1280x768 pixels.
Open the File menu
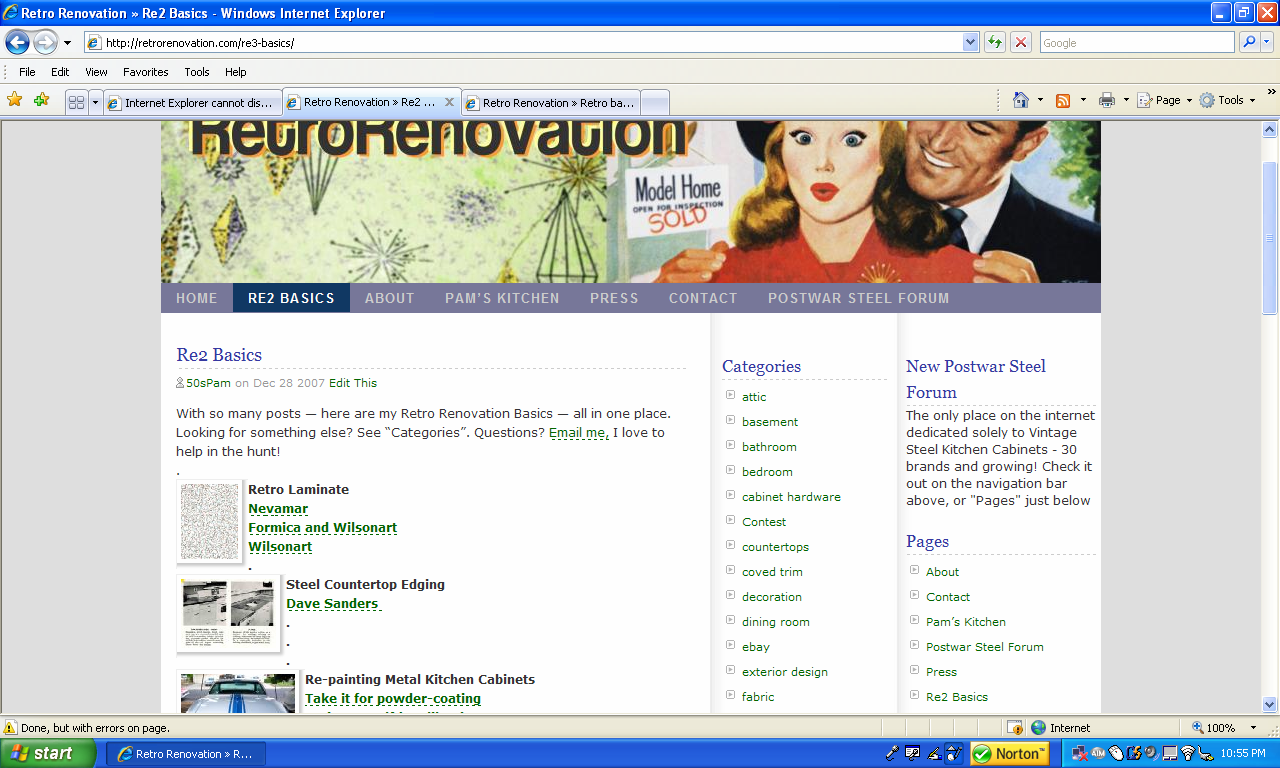[x=27, y=72]
